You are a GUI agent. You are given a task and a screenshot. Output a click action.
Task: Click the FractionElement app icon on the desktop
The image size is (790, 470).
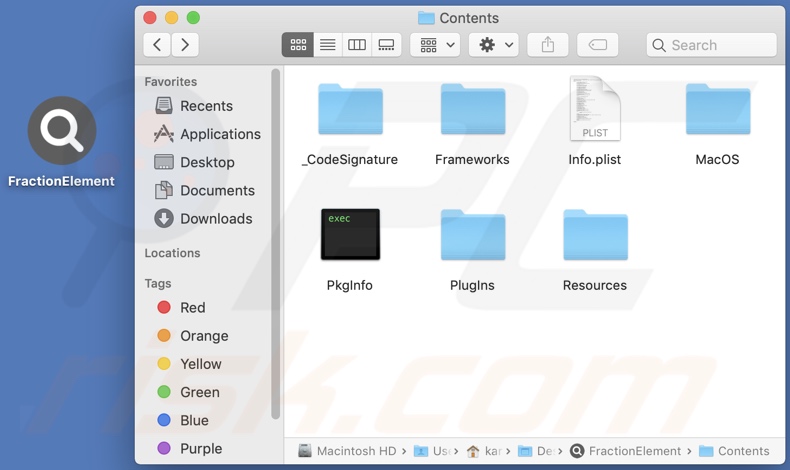pos(62,130)
